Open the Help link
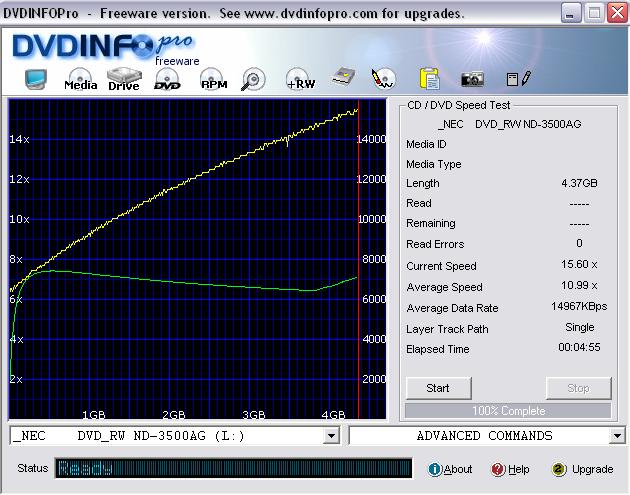This screenshot has height=495, width=630. click(x=519, y=469)
